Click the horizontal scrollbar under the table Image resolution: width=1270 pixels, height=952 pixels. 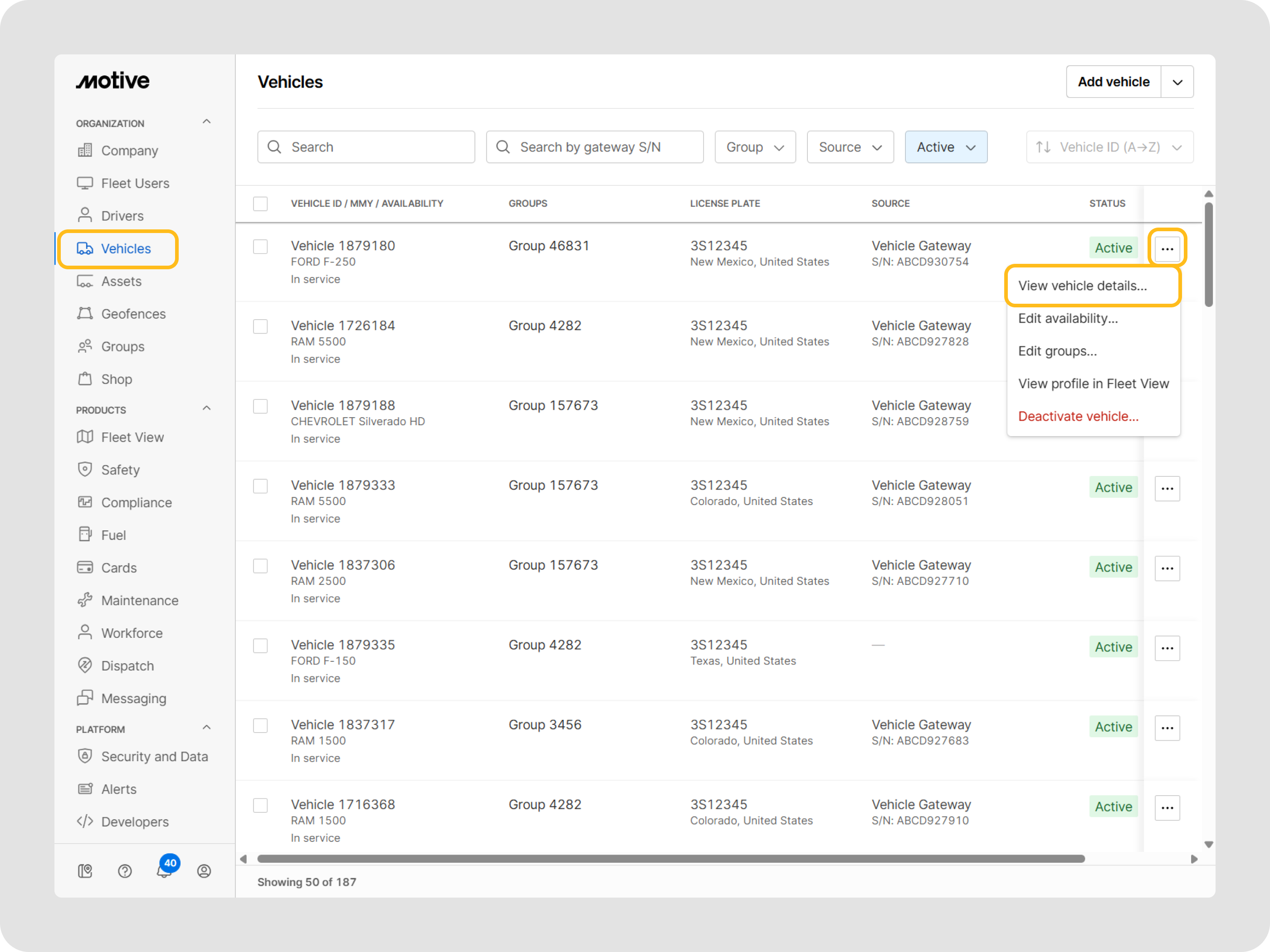tap(670, 859)
